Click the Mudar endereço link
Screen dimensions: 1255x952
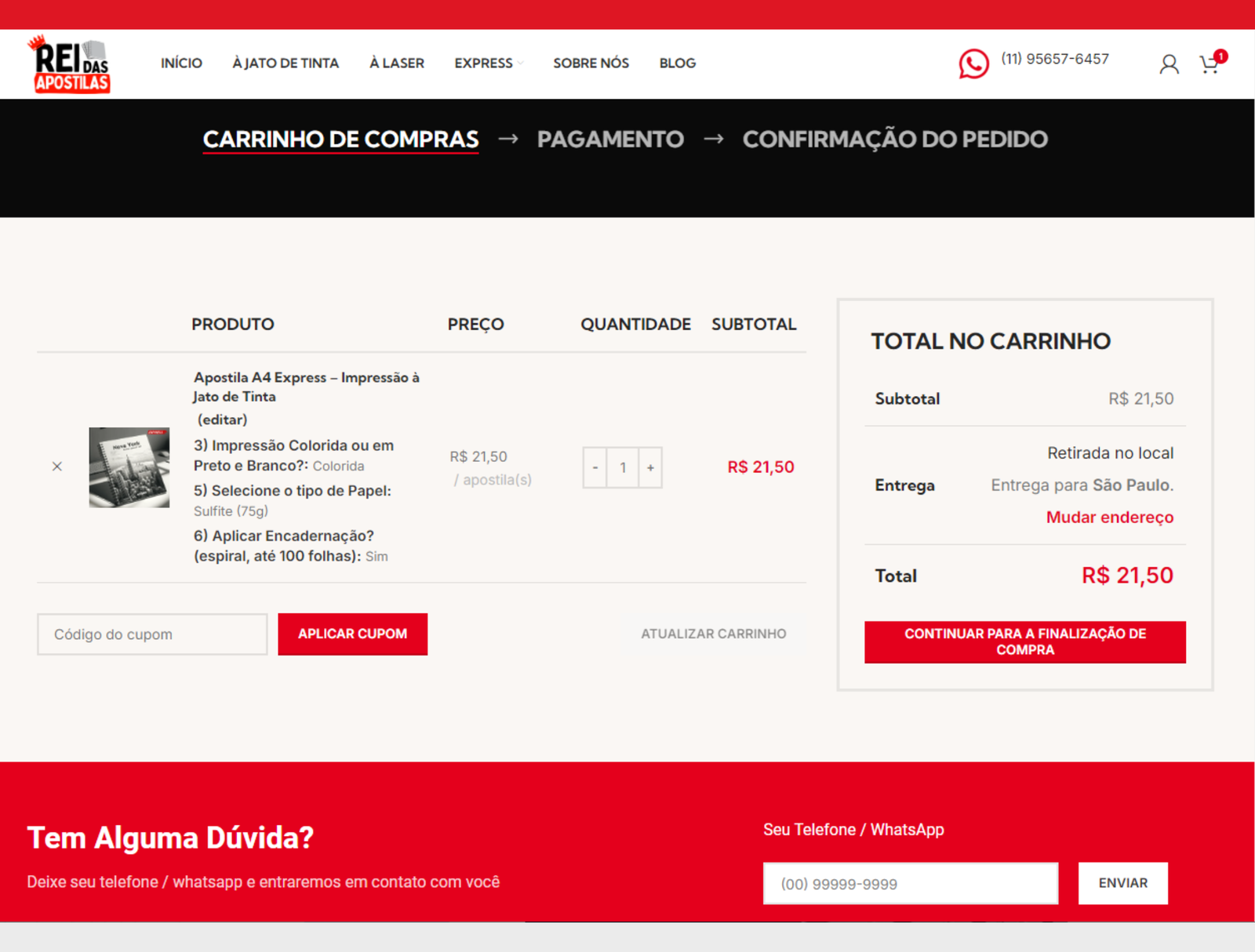click(x=1109, y=518)
